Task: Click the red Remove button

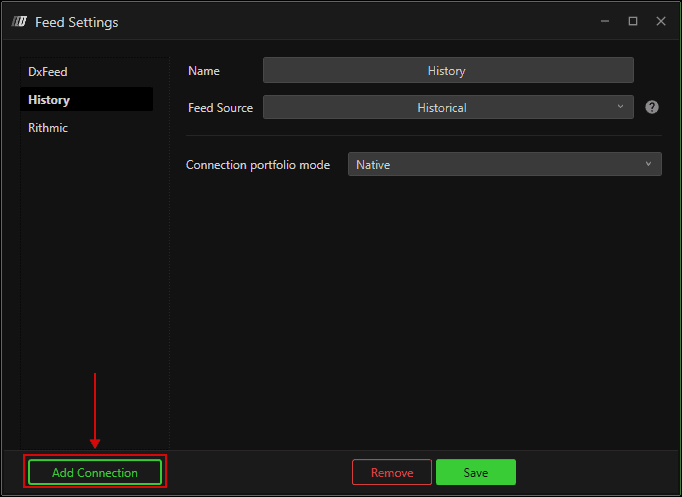Action: click(392, 472)
